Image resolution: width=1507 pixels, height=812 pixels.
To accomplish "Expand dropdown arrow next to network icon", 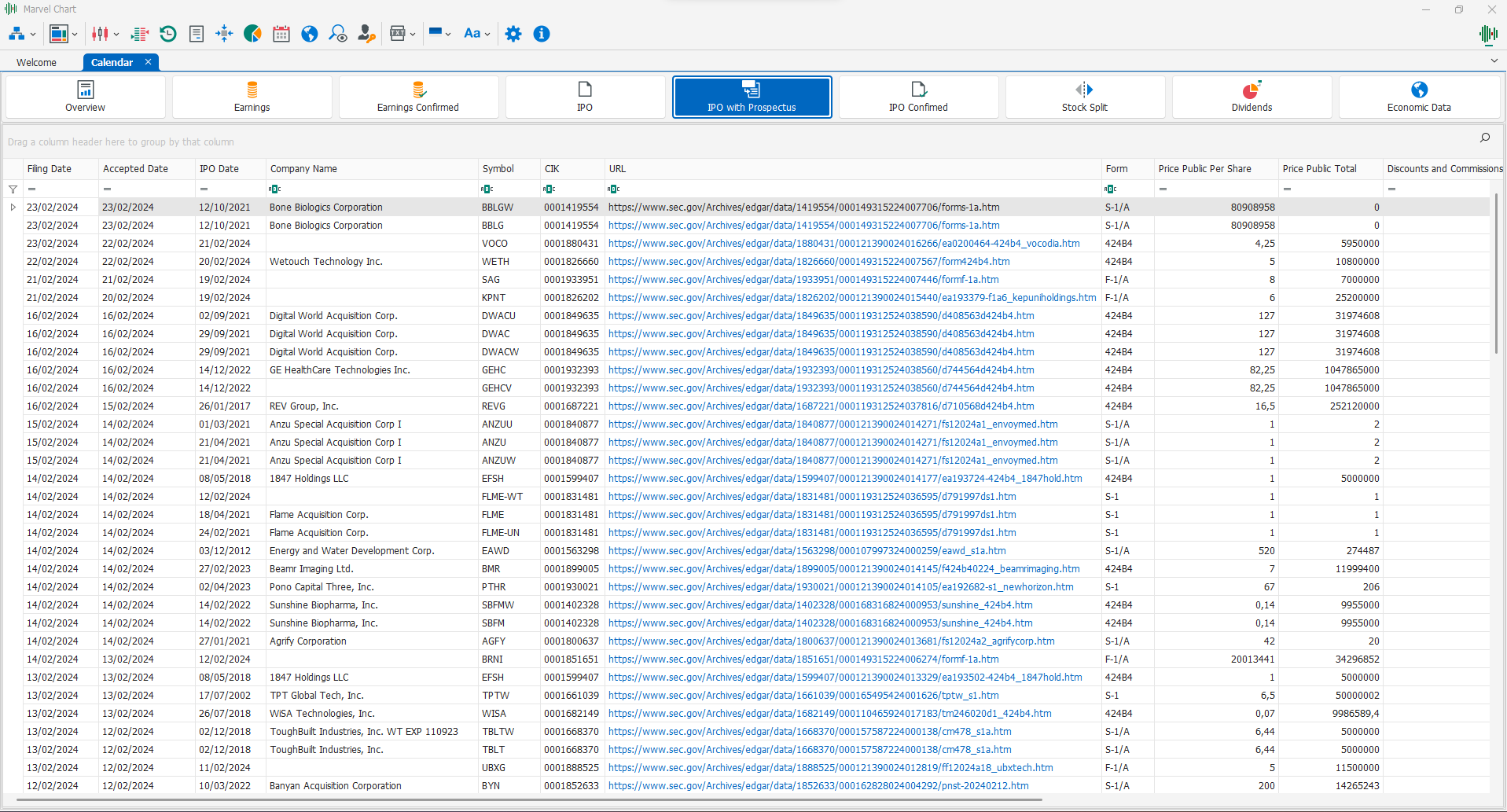I will [33, 35].
